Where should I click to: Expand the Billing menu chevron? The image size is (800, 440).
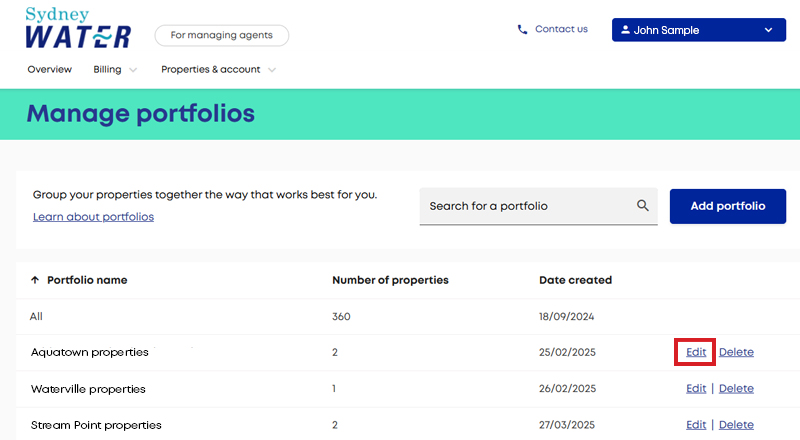point(133,70)
